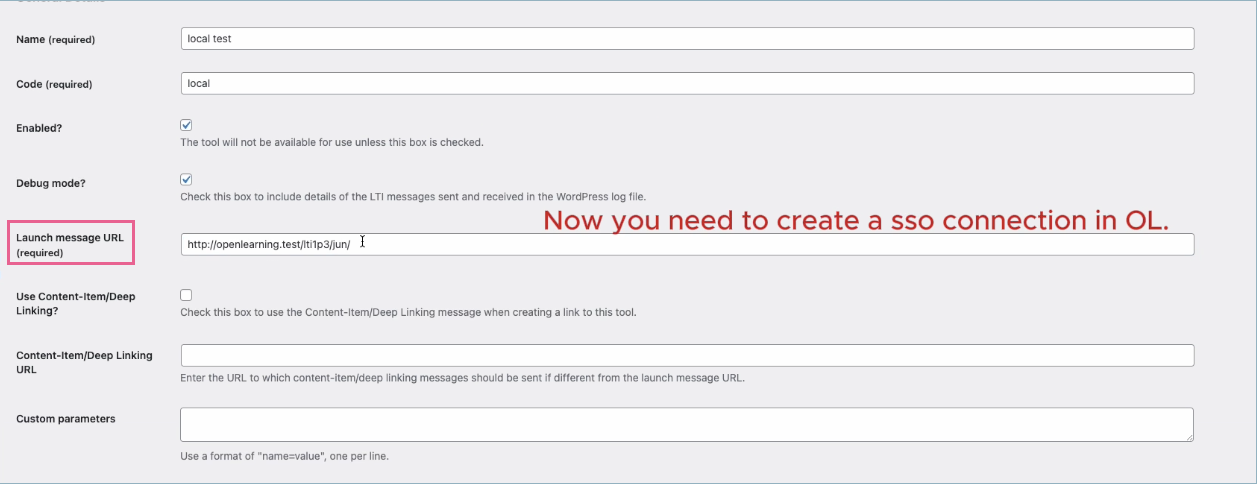The image size is (1257, 484).
Task: Click the Code field containing 'local'
Action: coord(687,83)
